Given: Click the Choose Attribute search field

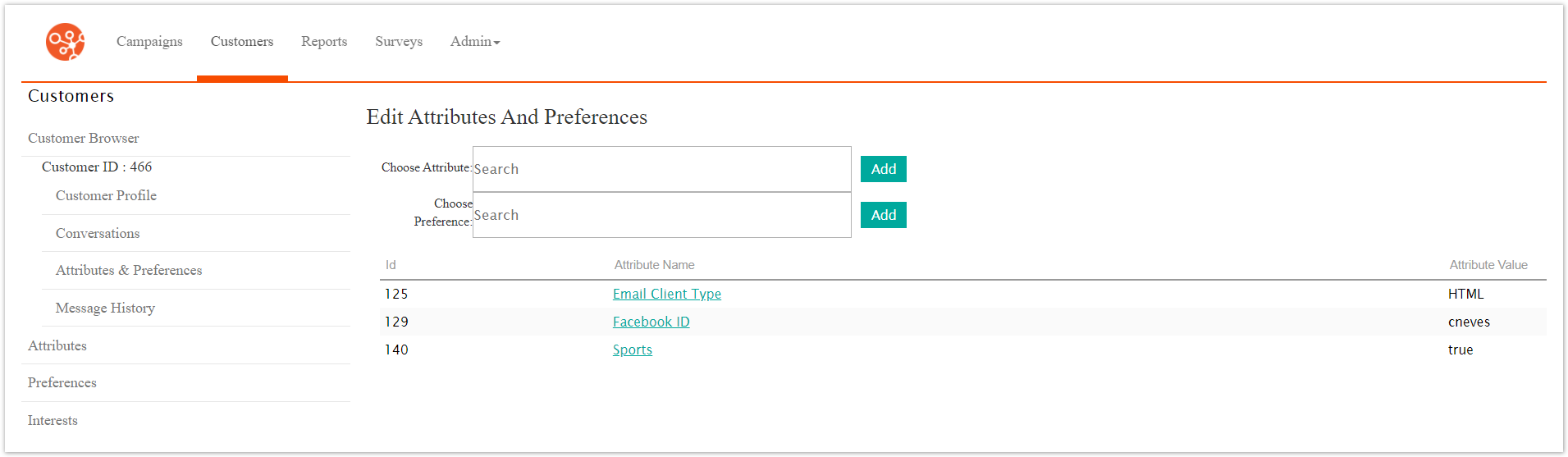Looking at the screenshot, I should [x=661, y=169].
